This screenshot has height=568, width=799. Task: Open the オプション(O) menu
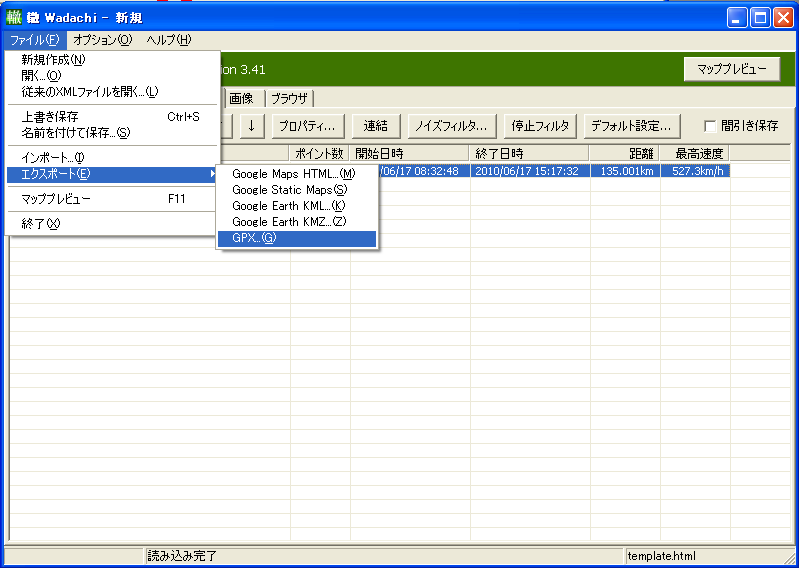pos(102,40)
